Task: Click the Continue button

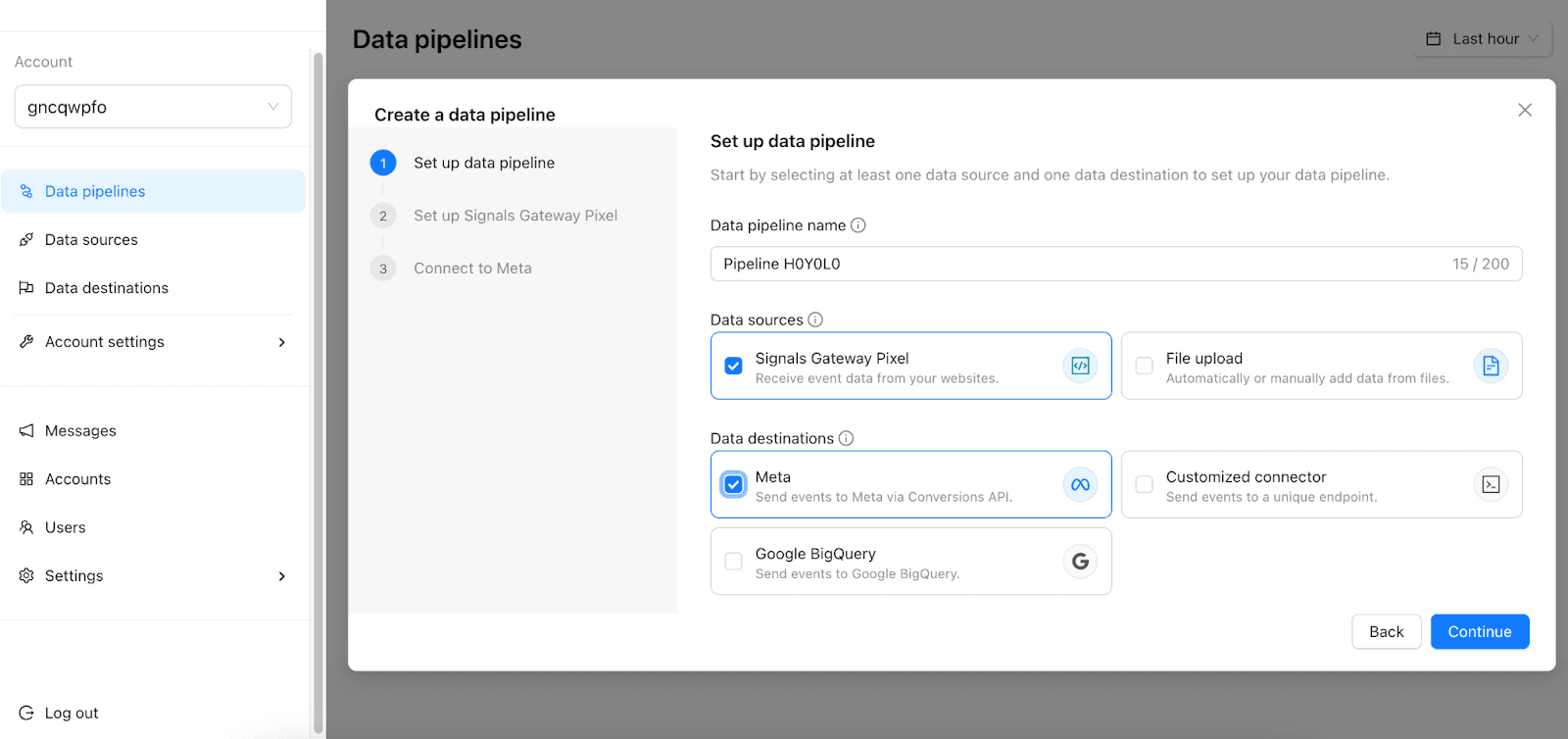Action: [1480, 632]
